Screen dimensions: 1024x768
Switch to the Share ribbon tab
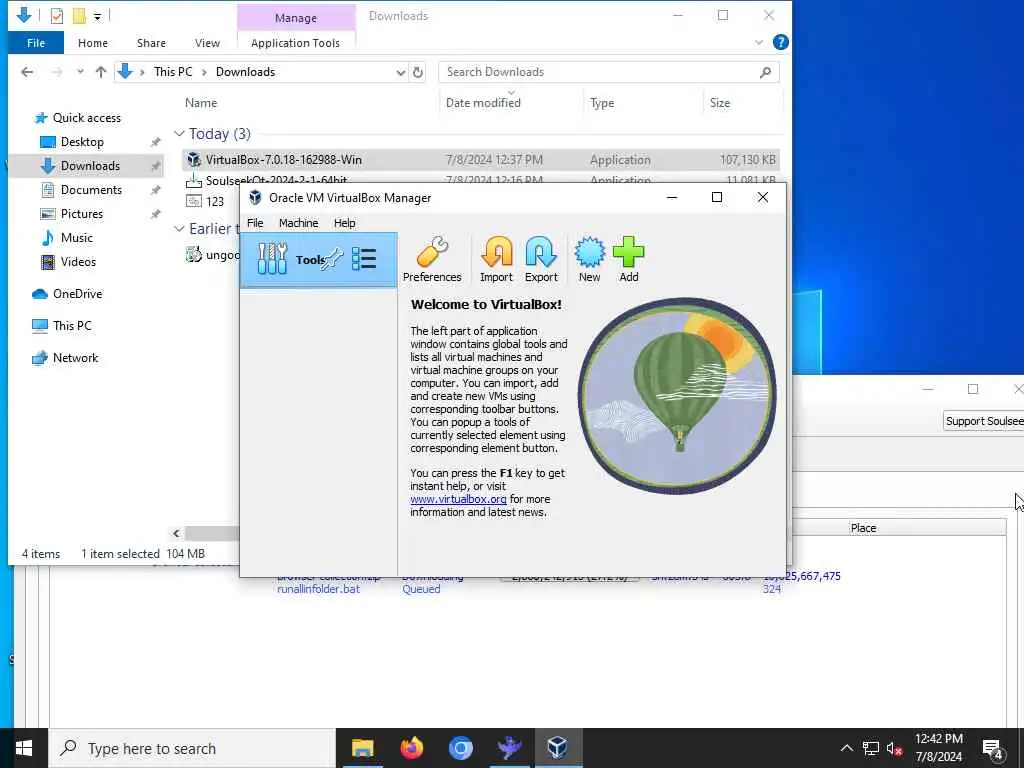(152, 43)
